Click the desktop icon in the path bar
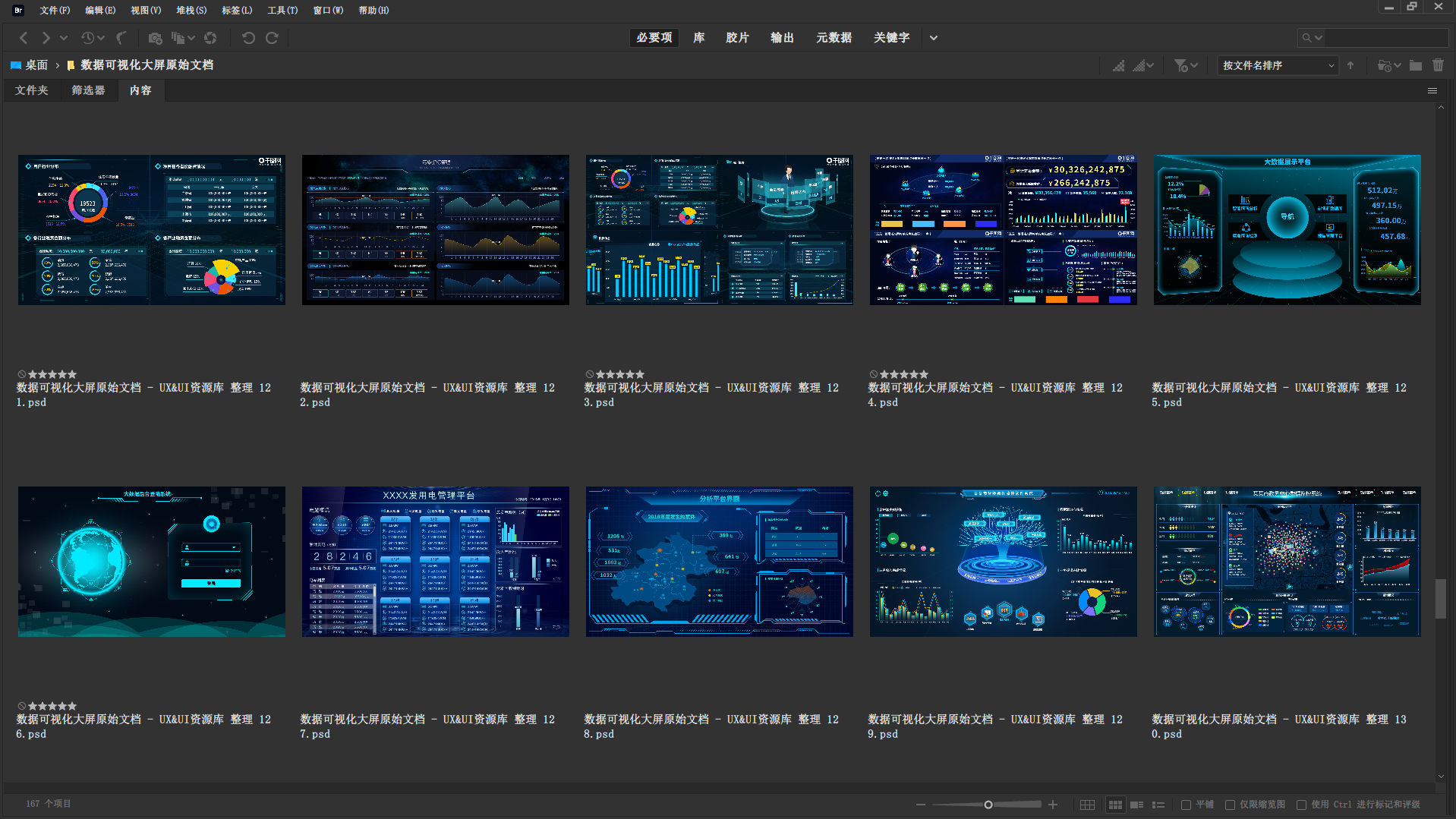Screen dimensions: 1456x819 (x=15, y=66)
